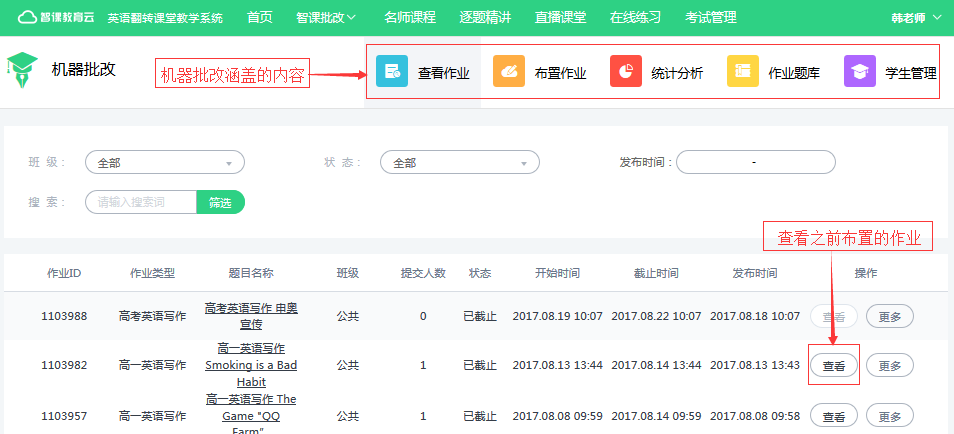Image resolution: width=954 pixels, height=434 pixels.
Task: Open the 逐题精讲 menu
Action: tap(485, 18)
